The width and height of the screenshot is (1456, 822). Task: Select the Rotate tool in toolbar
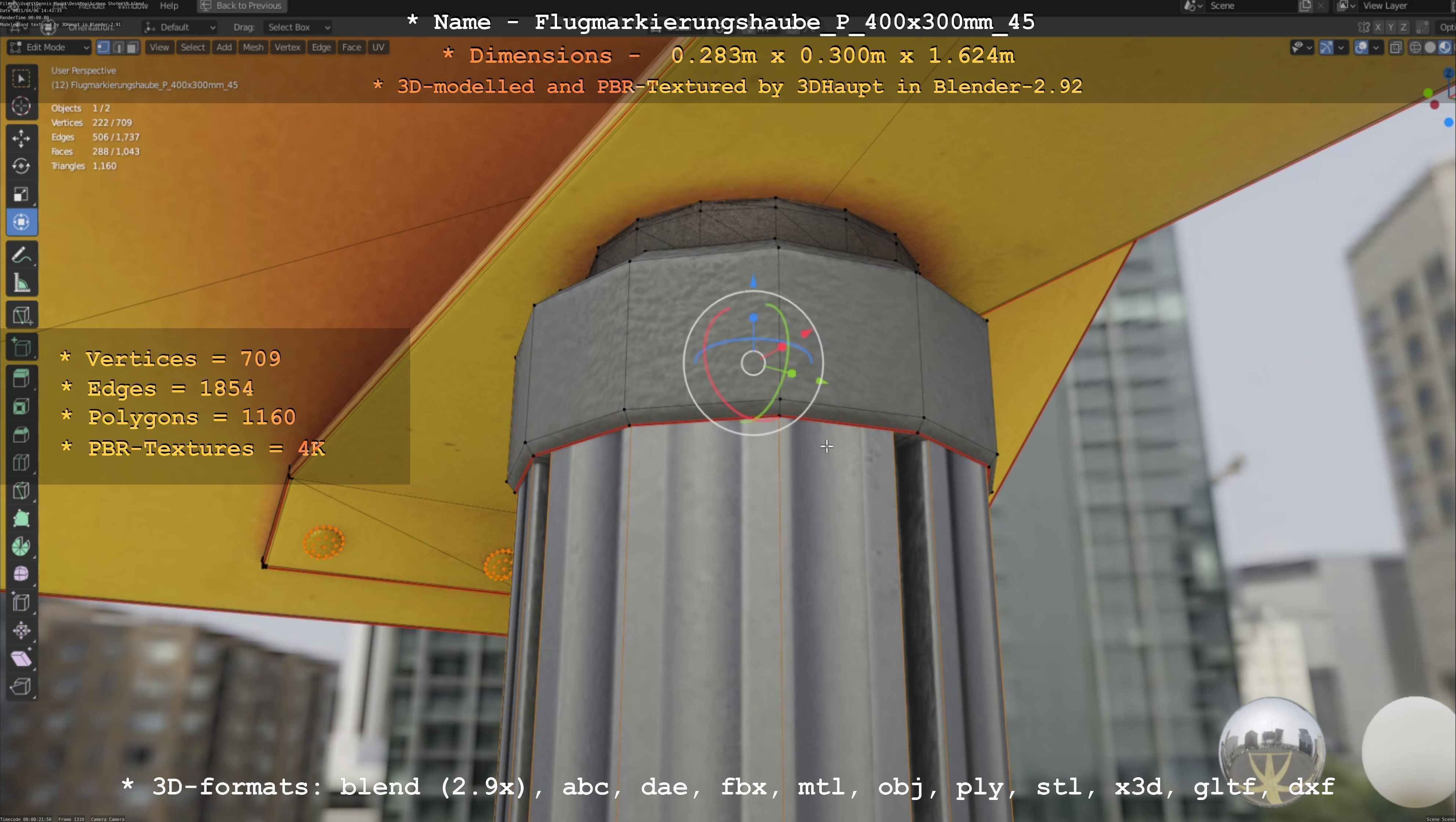(21, 166)
